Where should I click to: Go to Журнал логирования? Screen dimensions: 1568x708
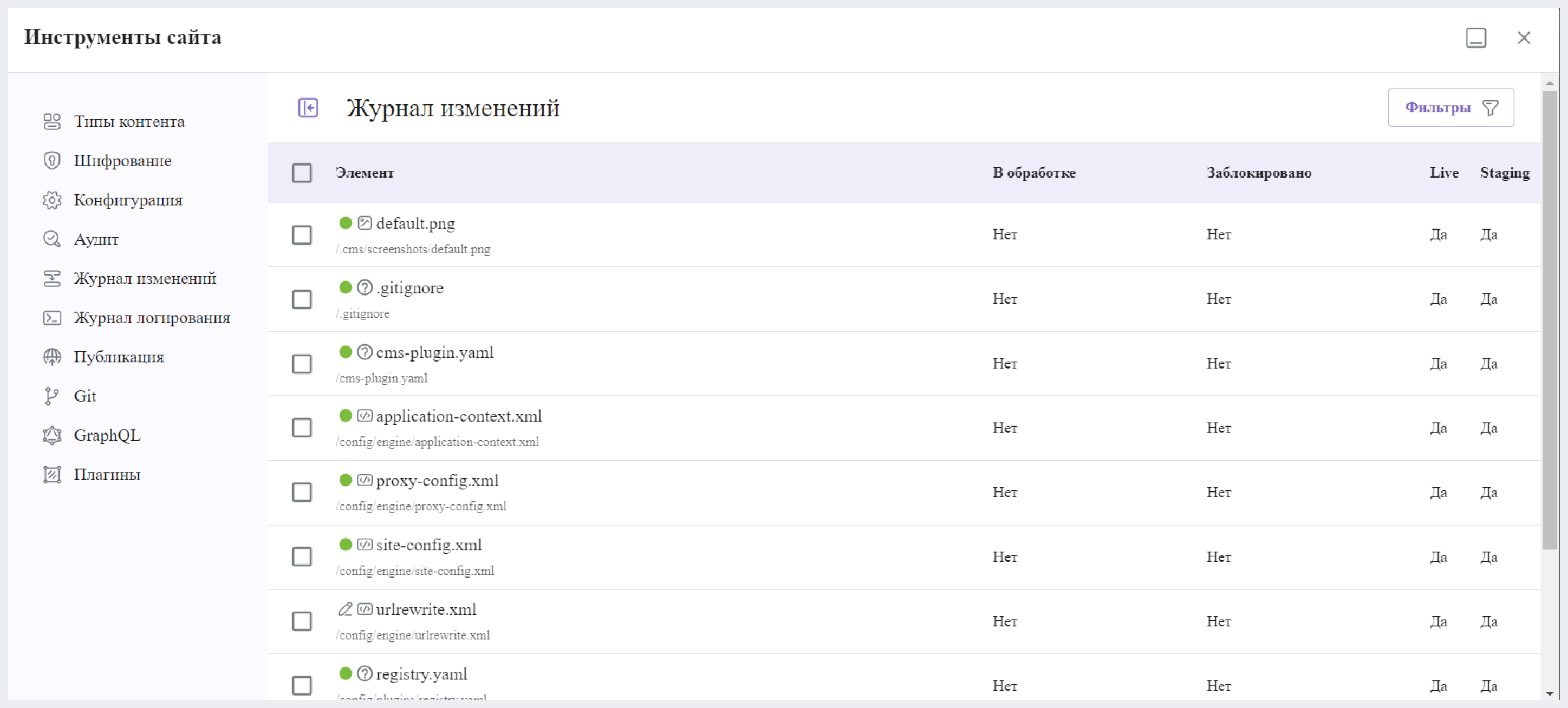(152, 318)
